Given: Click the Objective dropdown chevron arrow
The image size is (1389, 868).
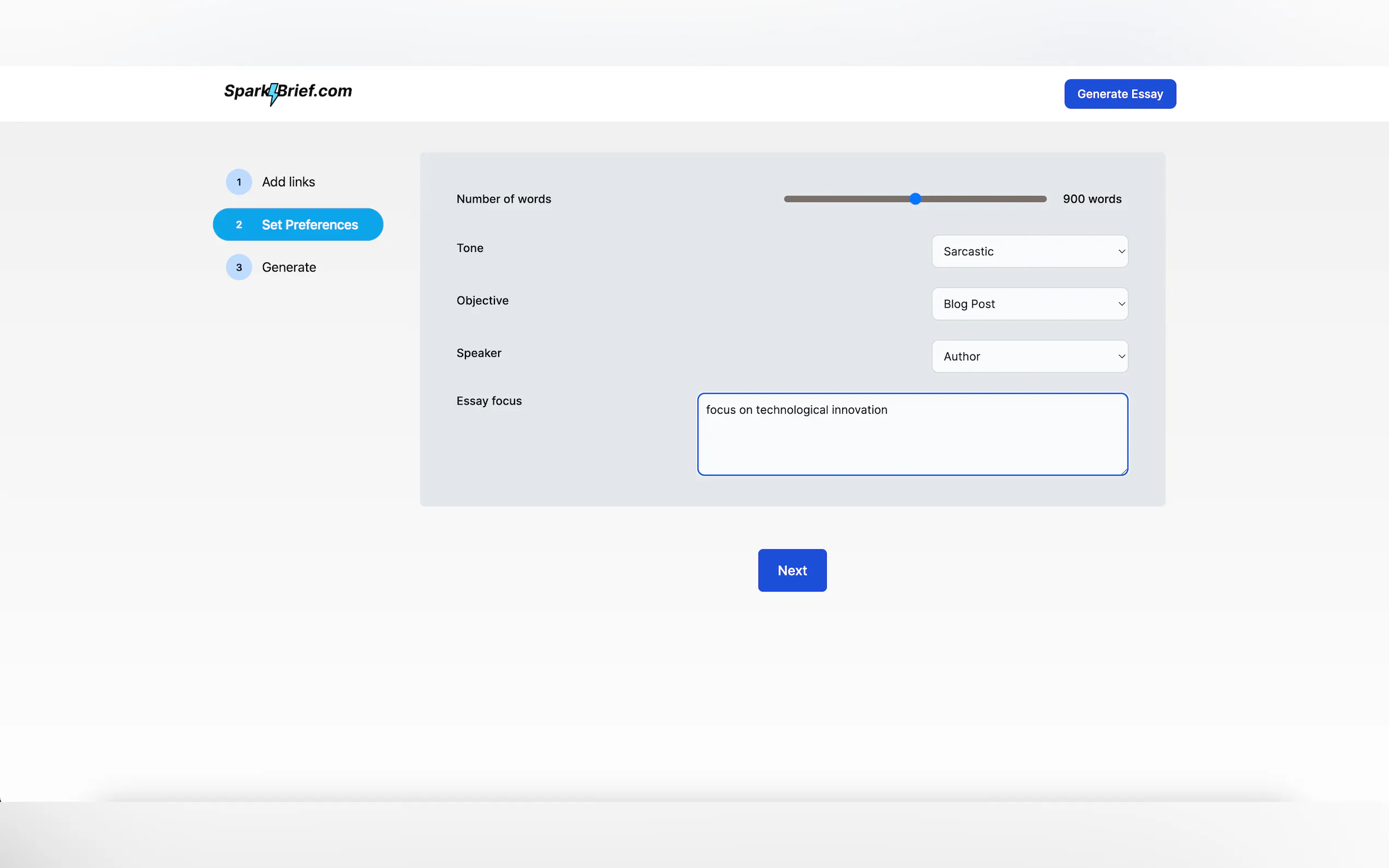Looking at the screenshot, I should [x=1121, y=304].
